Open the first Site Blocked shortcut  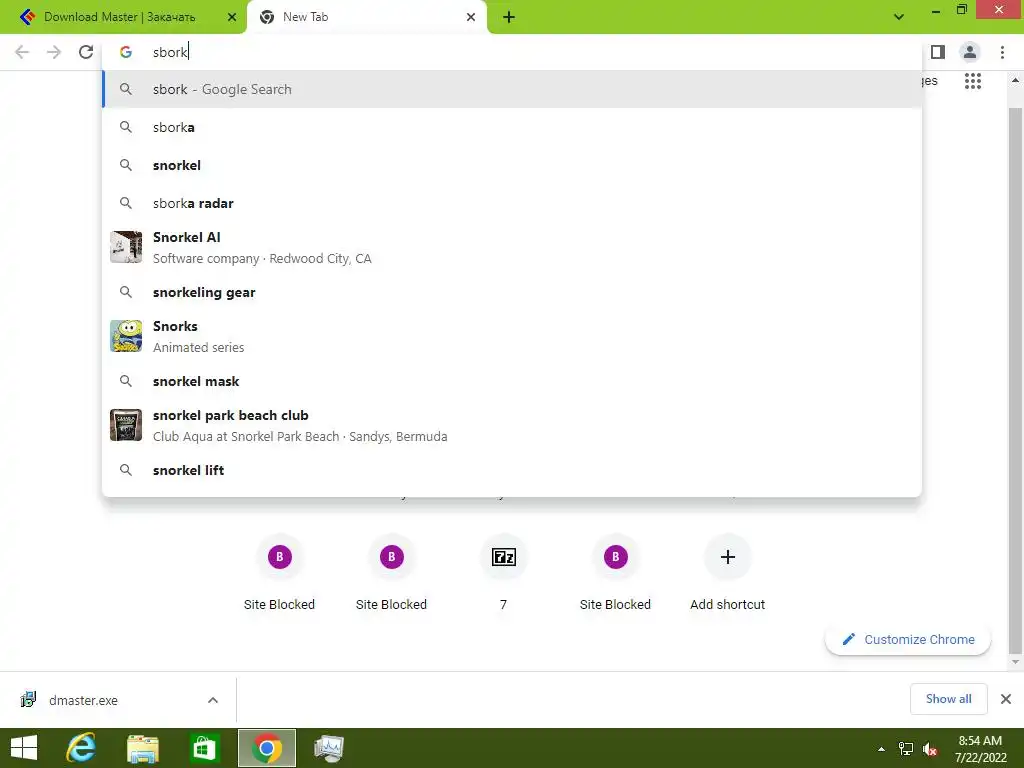280,573
